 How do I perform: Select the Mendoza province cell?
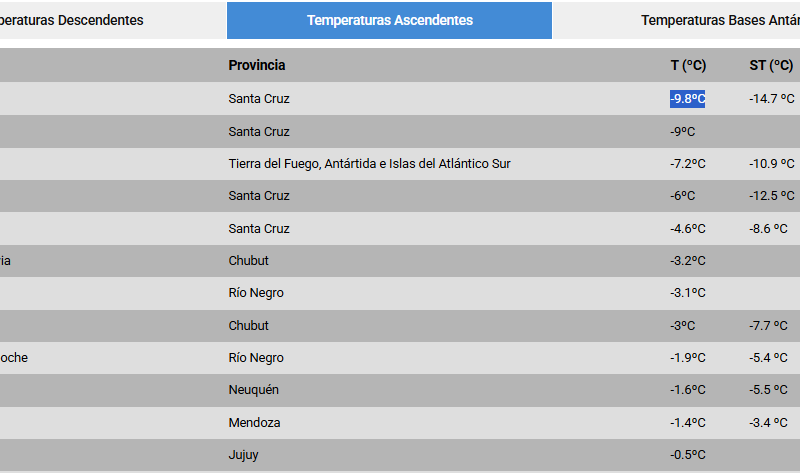[x=254, y=422]
